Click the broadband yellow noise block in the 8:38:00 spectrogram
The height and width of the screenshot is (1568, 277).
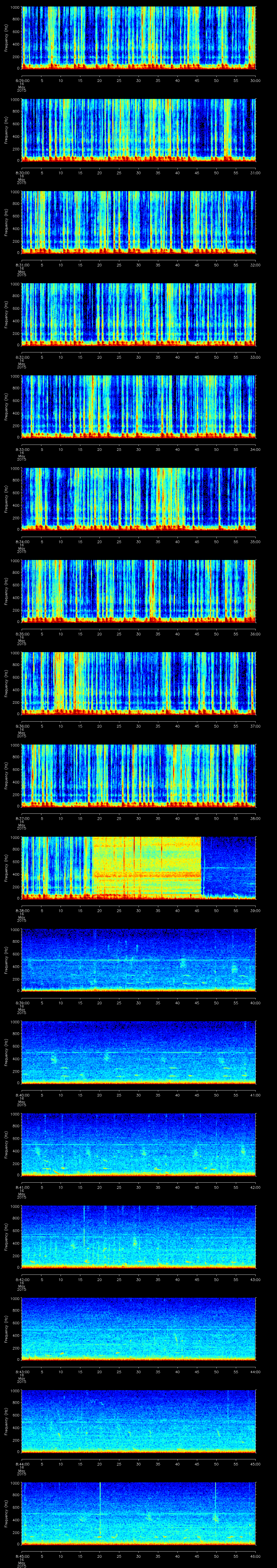click(x=146, y=866)
